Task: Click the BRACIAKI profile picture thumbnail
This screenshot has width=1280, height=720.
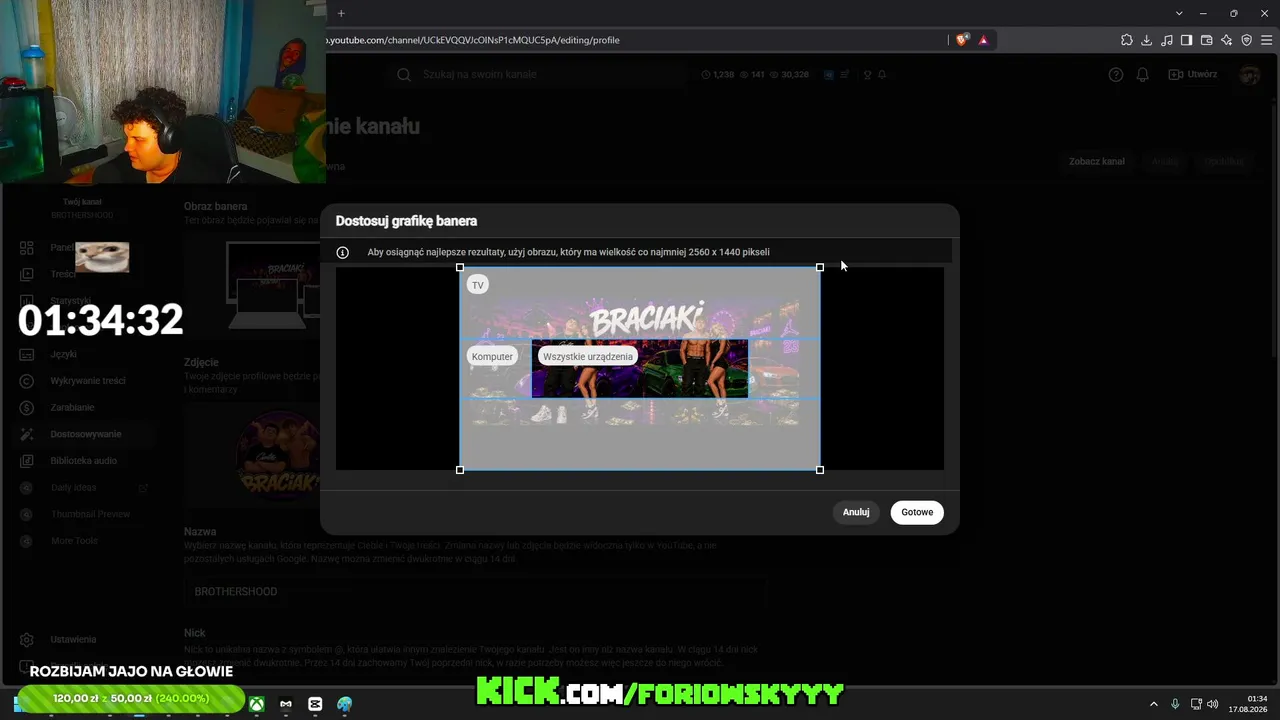Action: coord(280,456)
